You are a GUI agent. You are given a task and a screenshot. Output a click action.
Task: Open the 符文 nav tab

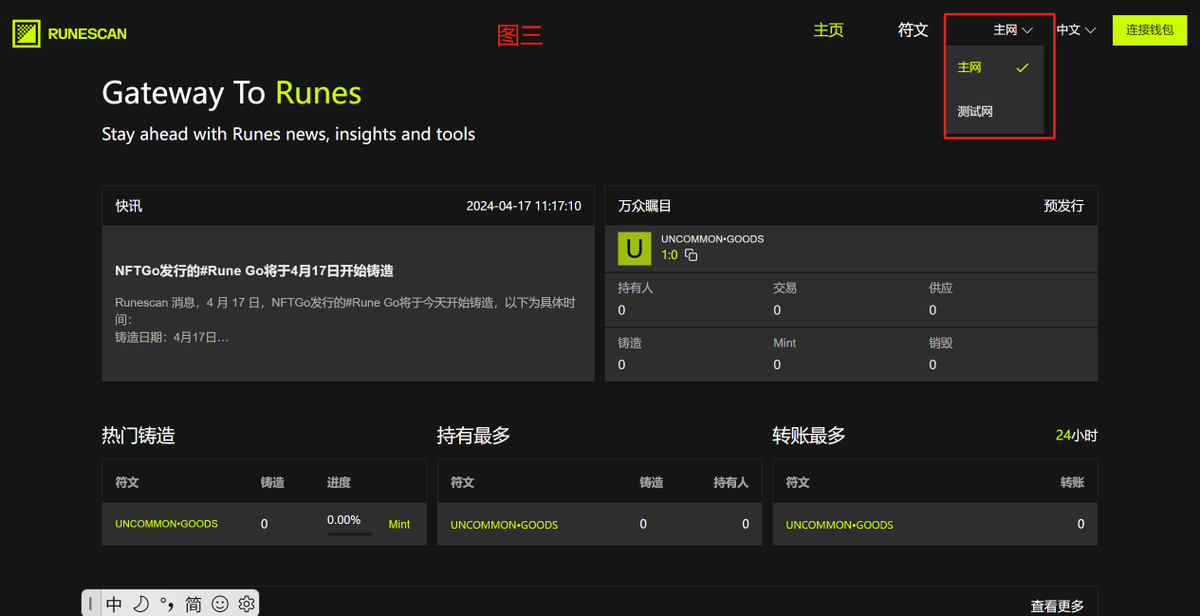pyautogui.click(x=913, y=30)
